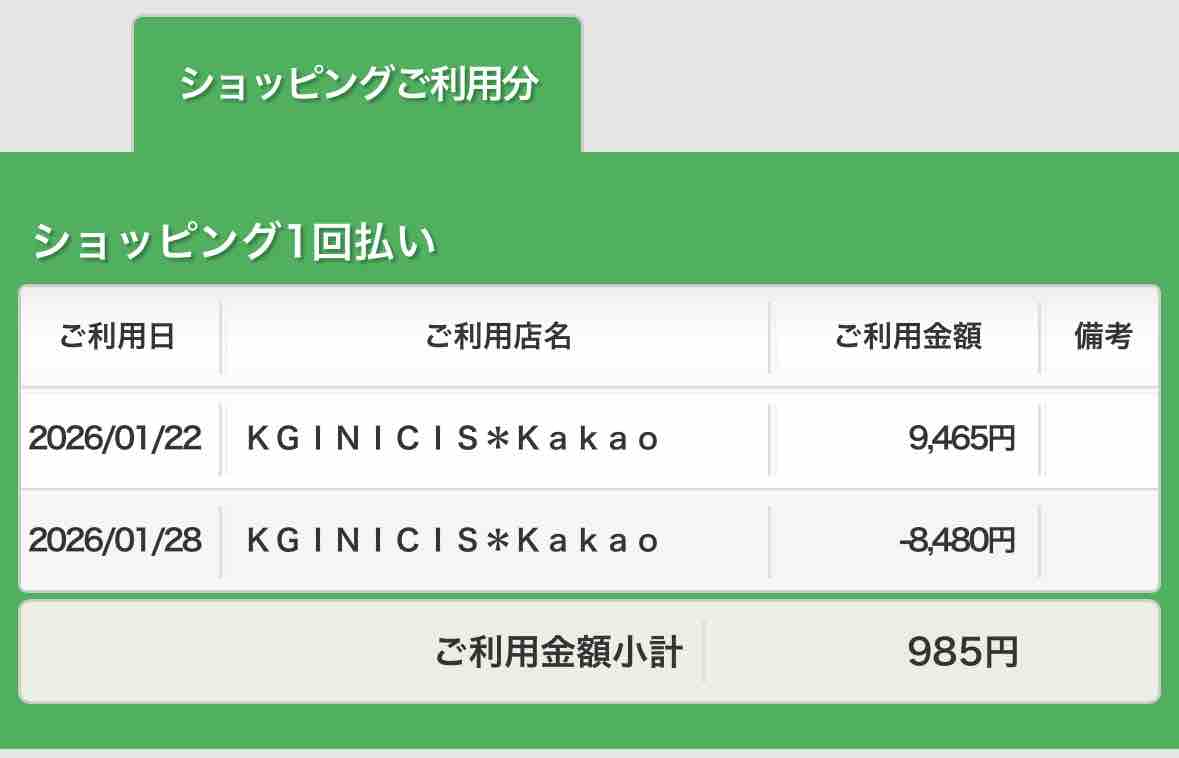Open the ショッピングご利用分 tab

(357, 83)
